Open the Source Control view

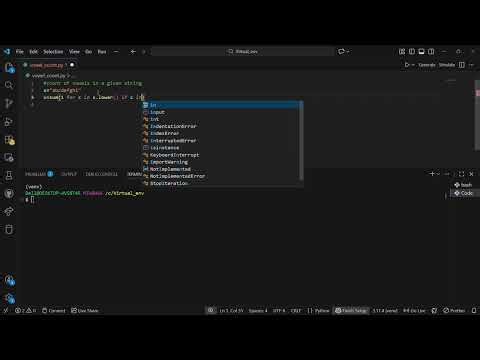(9, 103)
